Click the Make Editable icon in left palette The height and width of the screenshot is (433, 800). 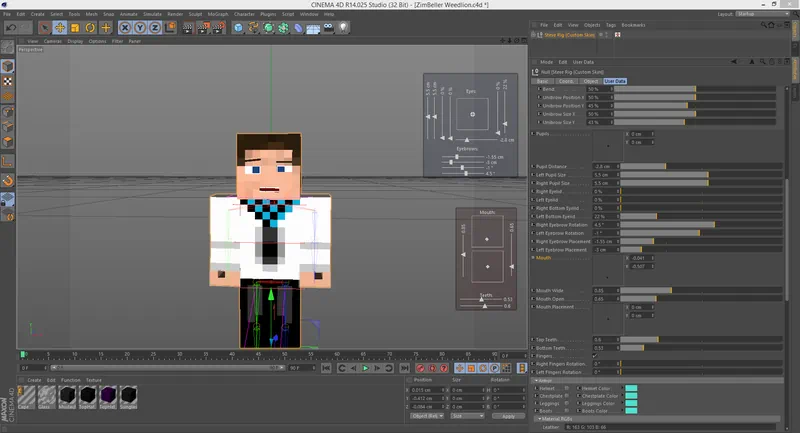tap(8, 47)
